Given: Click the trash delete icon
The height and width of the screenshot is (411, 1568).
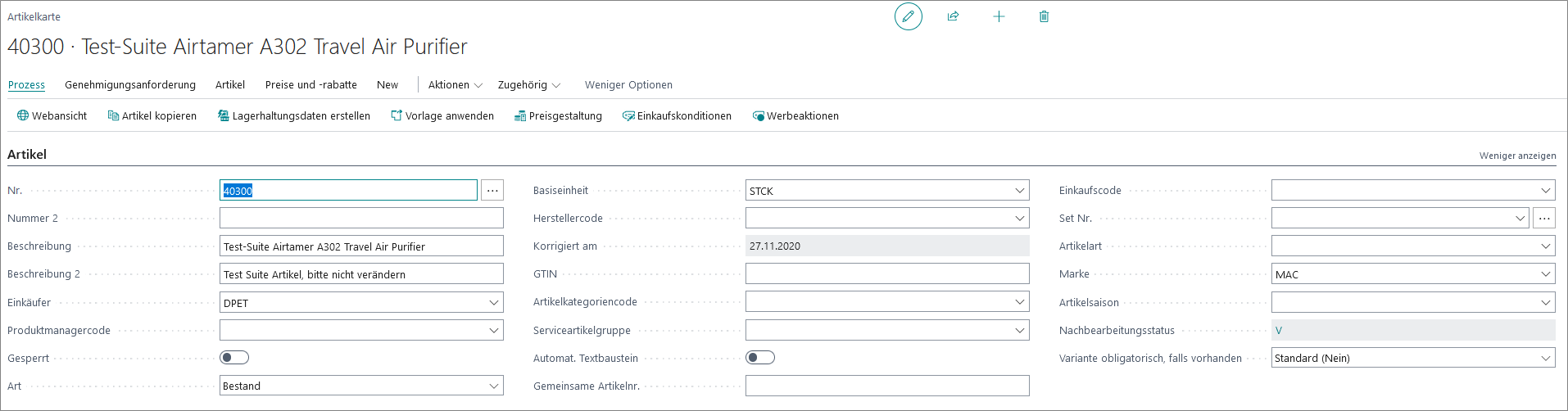Looking at the screenshot, I should point(1044,16).
